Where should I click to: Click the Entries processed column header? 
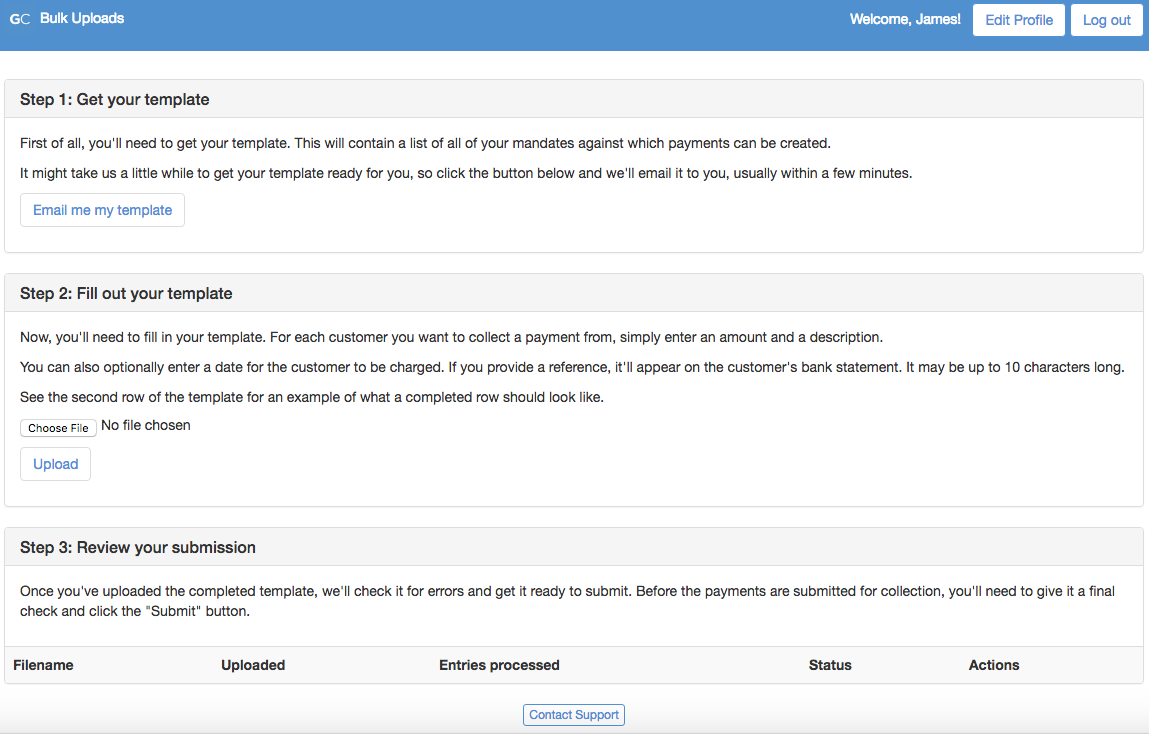tap(499, 665)
